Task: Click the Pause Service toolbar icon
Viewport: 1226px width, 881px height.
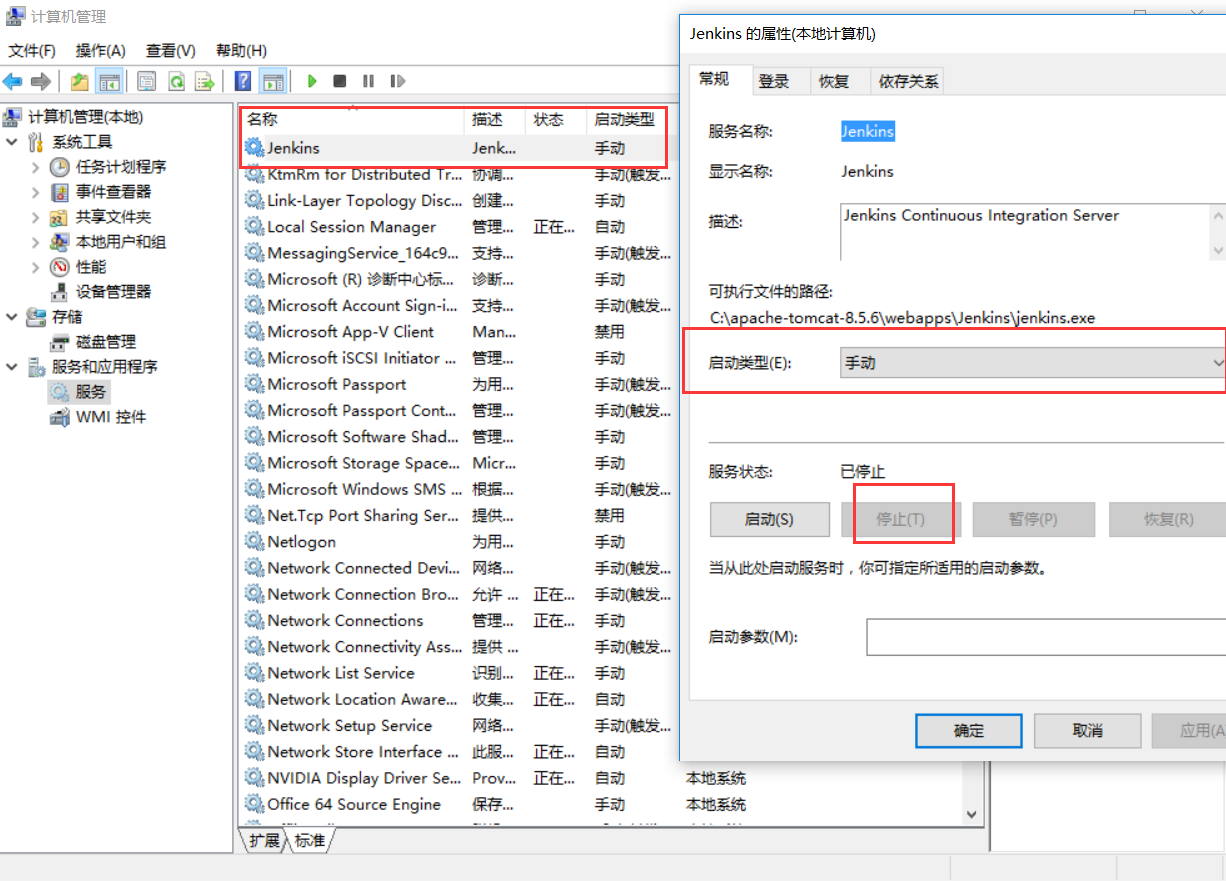Action: 368,81
